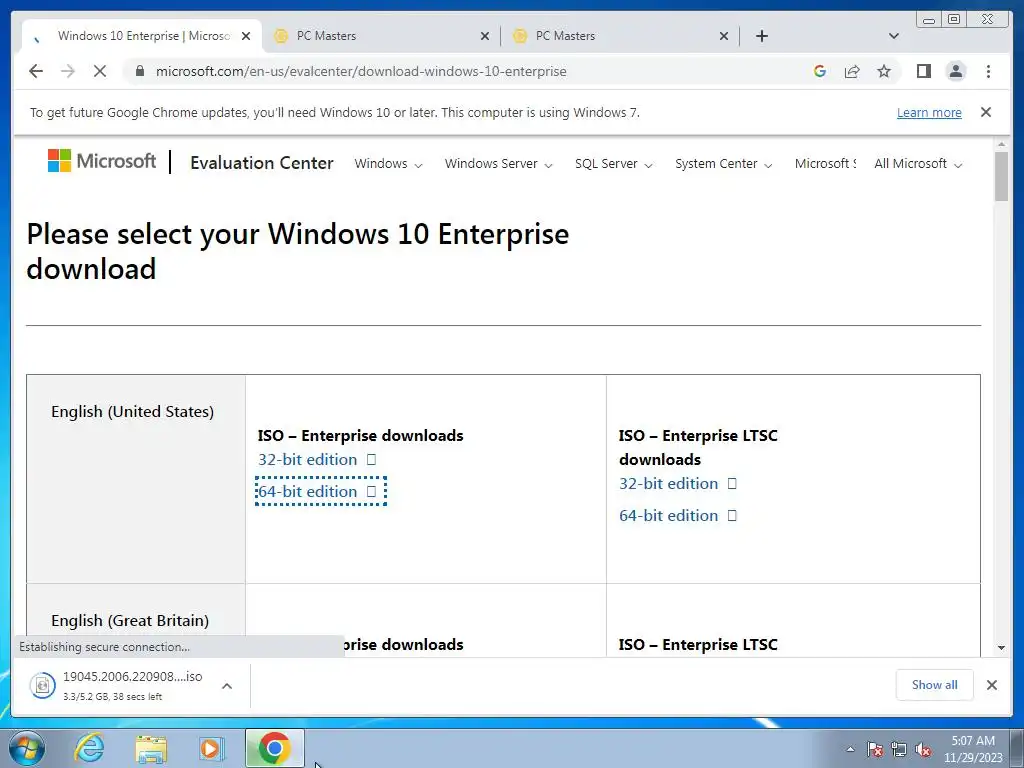Screen dimensions: 1024x768
Task: Open Chrome side panel
Action: coord(923,71)
